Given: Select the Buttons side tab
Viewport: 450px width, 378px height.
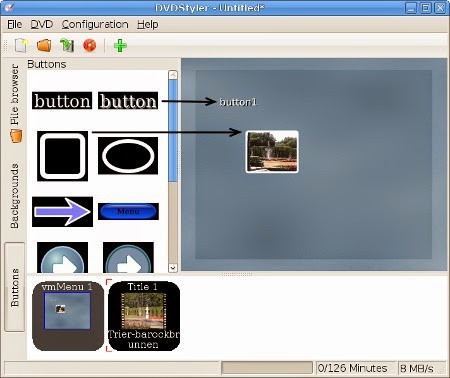Looking at the screenshot, I should tap(15, 287).
